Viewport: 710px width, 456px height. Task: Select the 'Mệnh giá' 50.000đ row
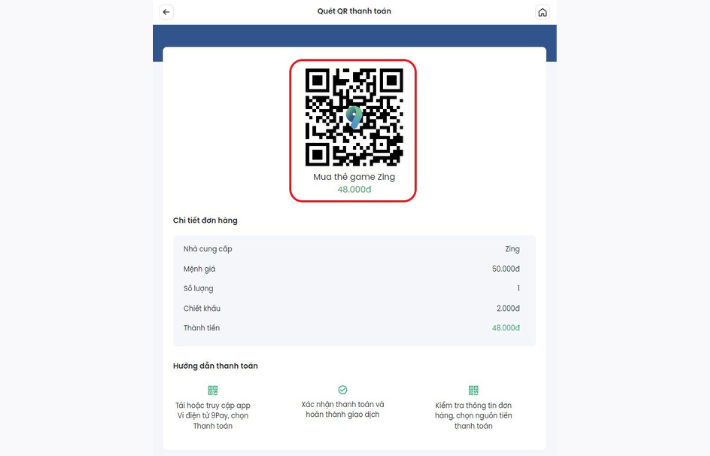point(351,269)
